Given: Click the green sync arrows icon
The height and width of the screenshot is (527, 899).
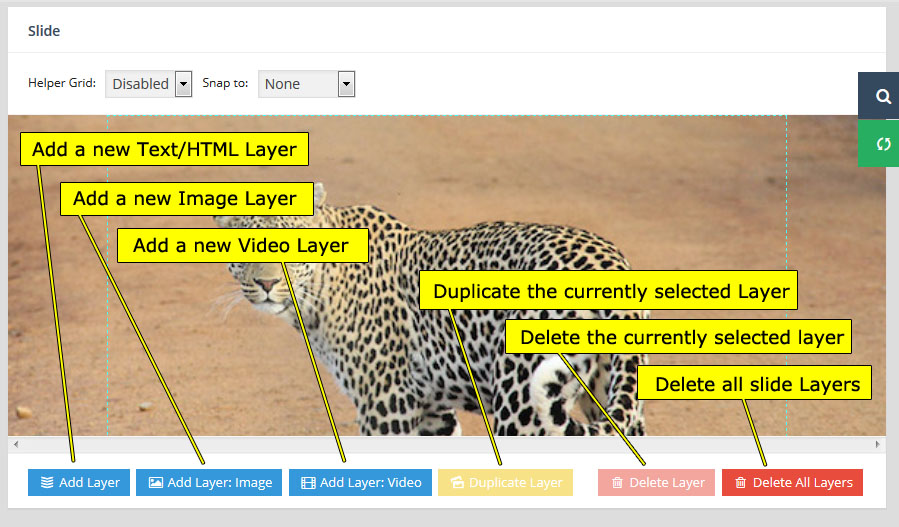Looking at the screenshot, I should [883, 144].
